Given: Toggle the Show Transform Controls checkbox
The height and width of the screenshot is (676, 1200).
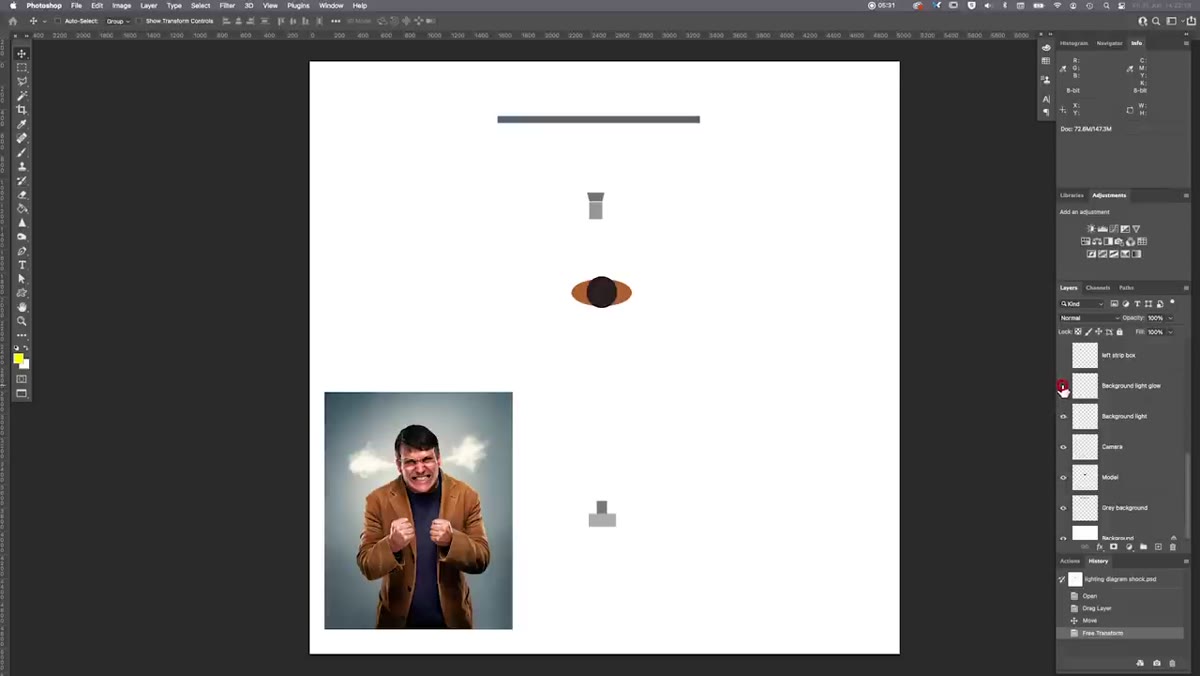Looking at the screenshot, I should (140, 21).
